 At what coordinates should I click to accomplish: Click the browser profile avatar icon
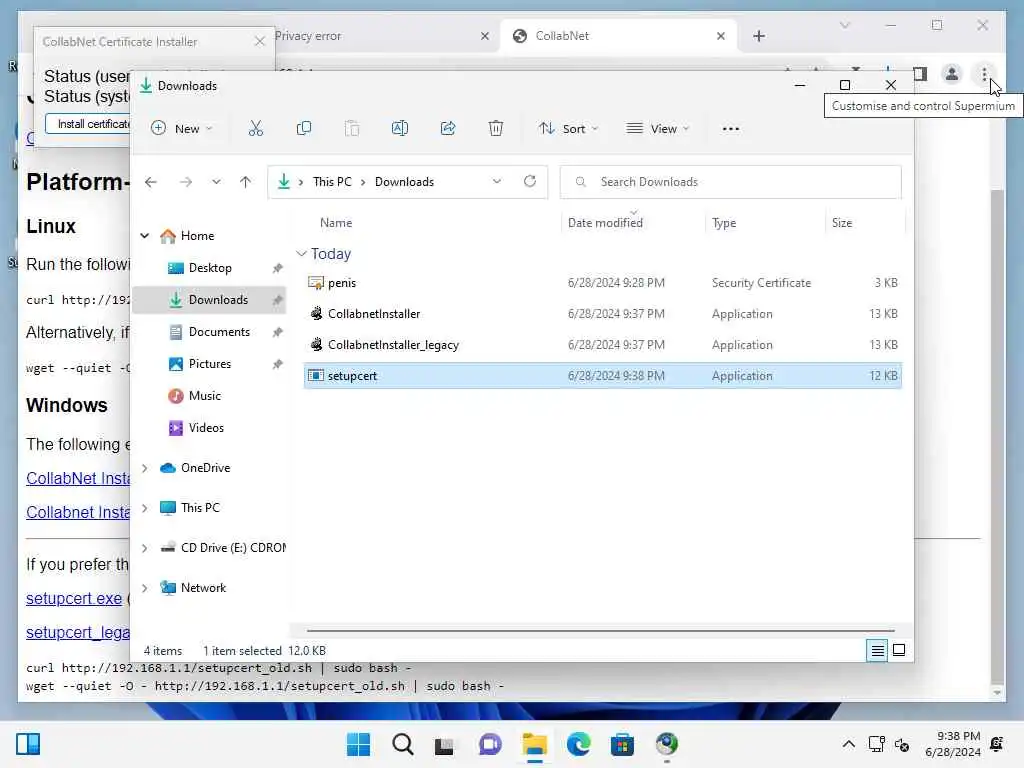(x=952, y=74)
